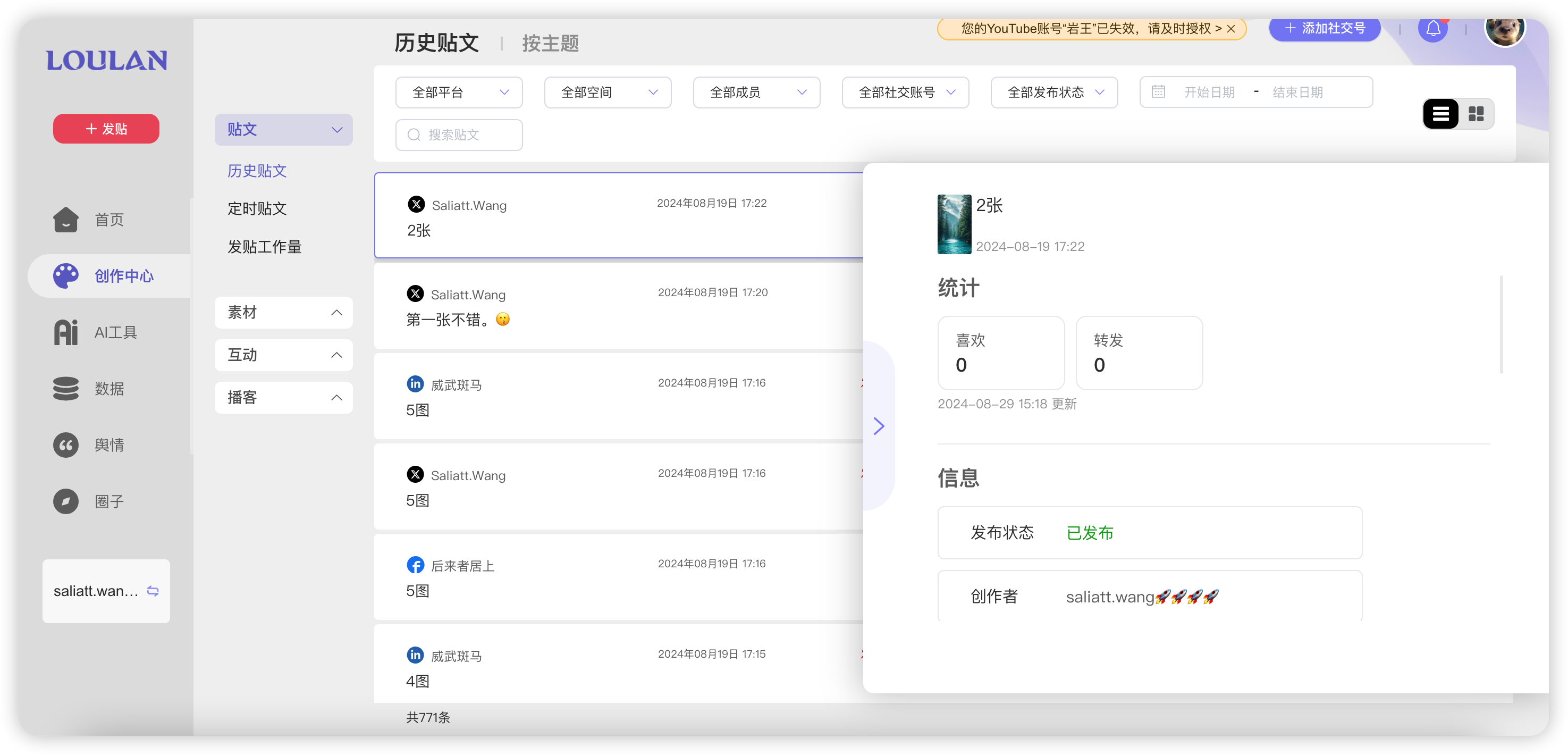1568x755 pixels.
Task: Click 添加社交号 button
Action: tap(1325, 29)
